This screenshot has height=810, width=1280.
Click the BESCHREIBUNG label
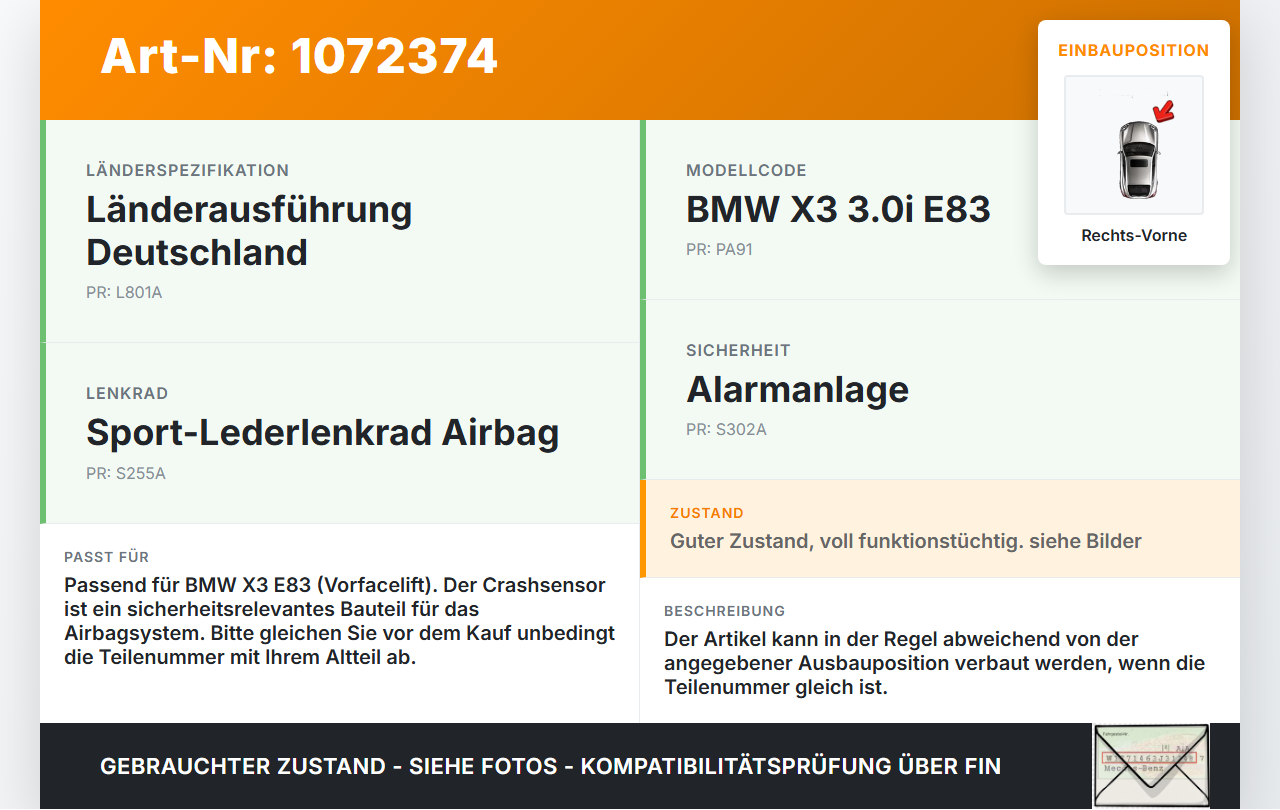(725, 611)
